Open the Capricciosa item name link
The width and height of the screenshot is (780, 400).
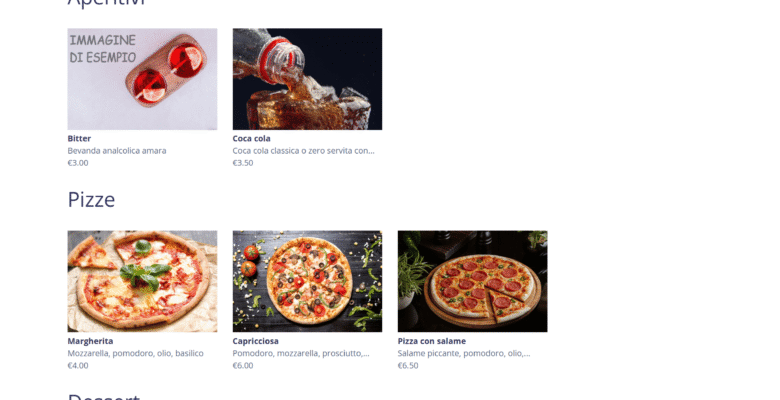point(256,341)
